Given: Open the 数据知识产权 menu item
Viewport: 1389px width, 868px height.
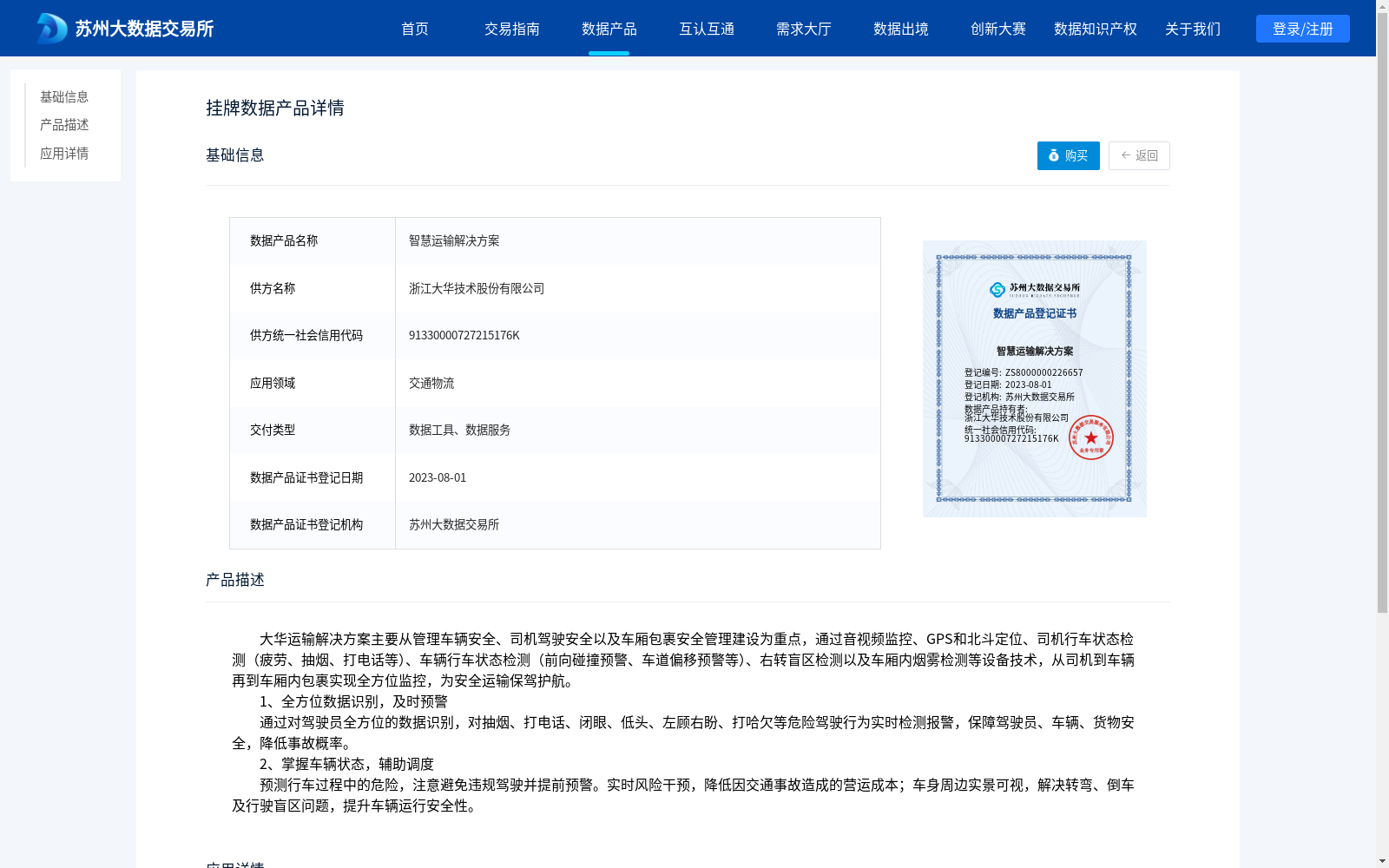Looking at the screenshot, I should point(1096,29).
